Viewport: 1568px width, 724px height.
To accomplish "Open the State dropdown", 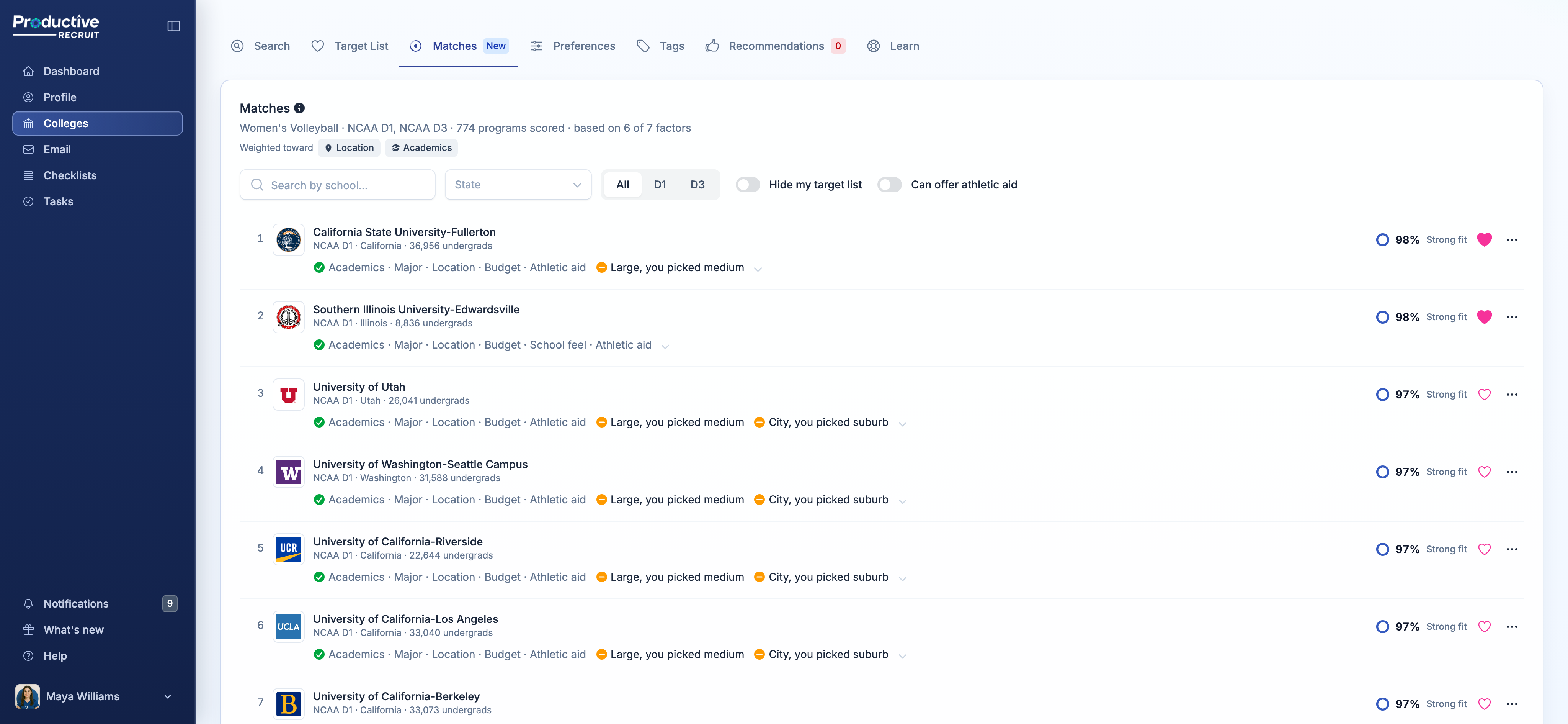I will 518,185.
